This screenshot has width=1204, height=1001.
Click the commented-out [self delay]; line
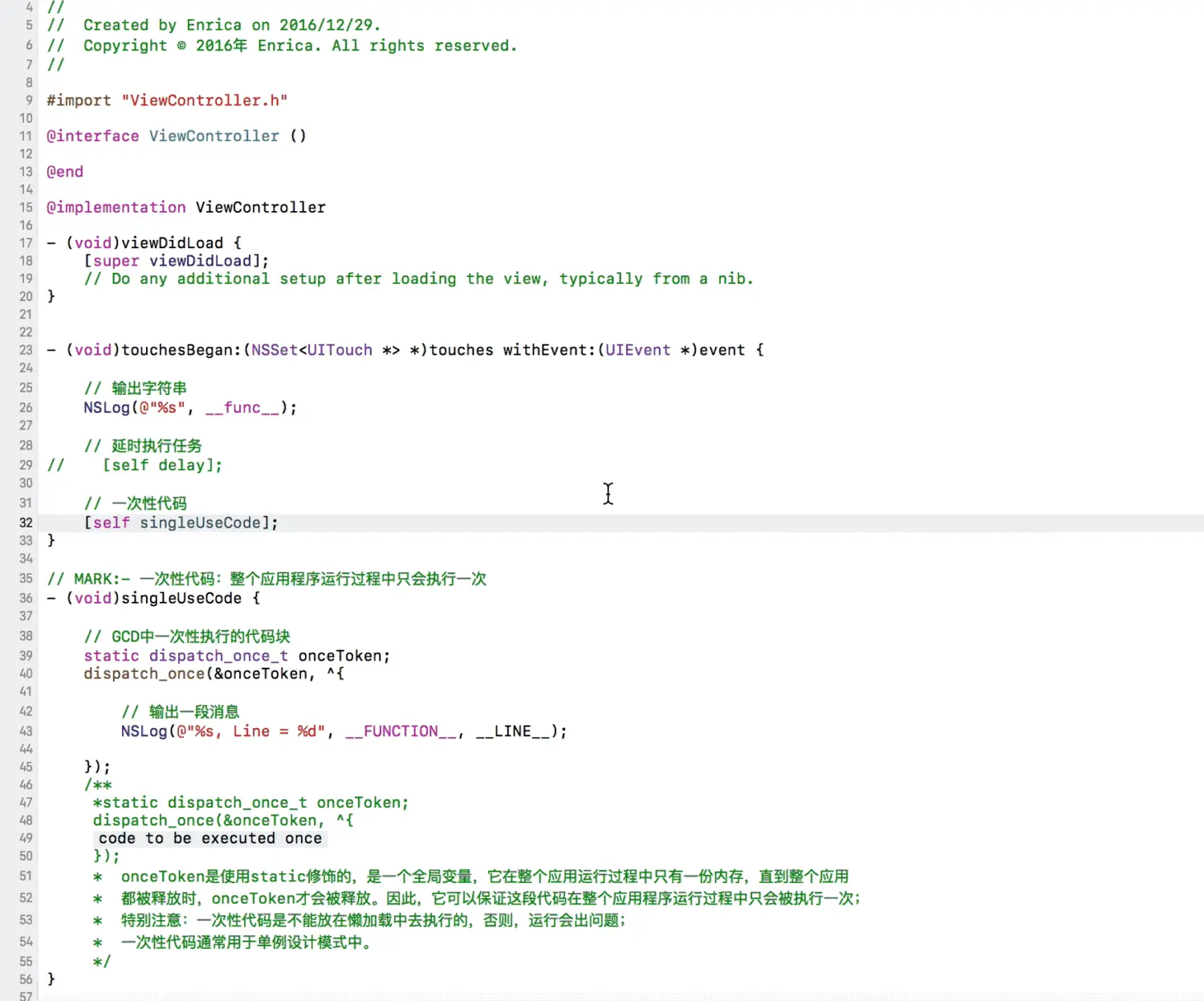click(135, 466)
